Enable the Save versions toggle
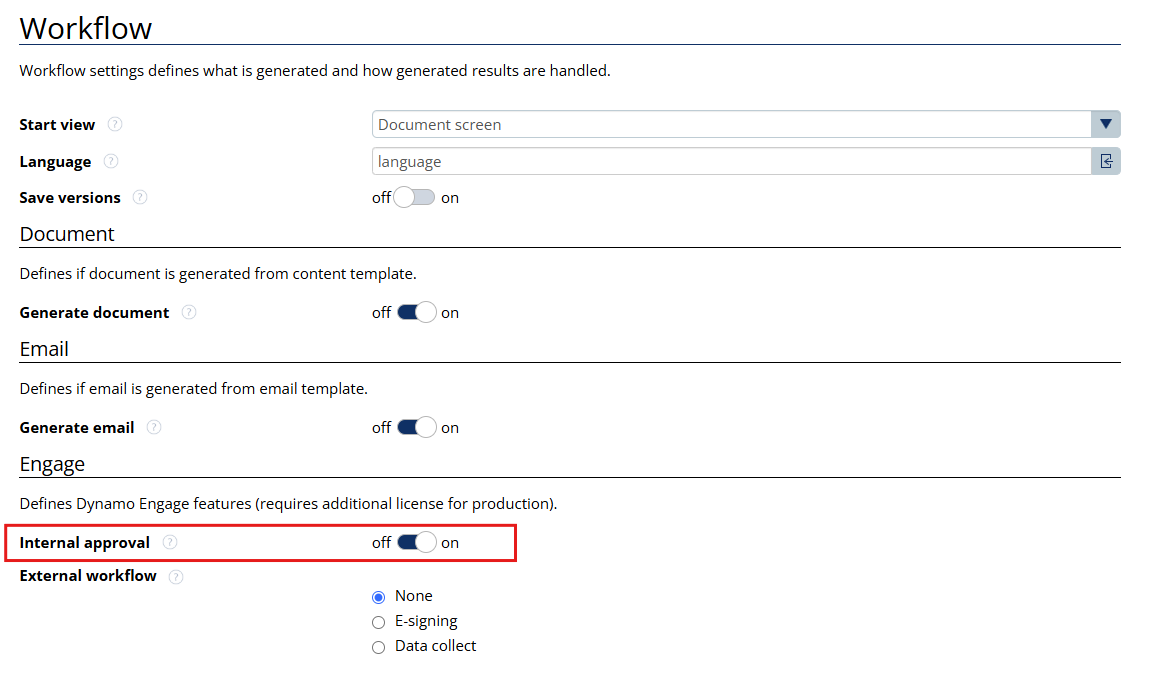This screenshot has width=1175, height=688. click(414, 198)
